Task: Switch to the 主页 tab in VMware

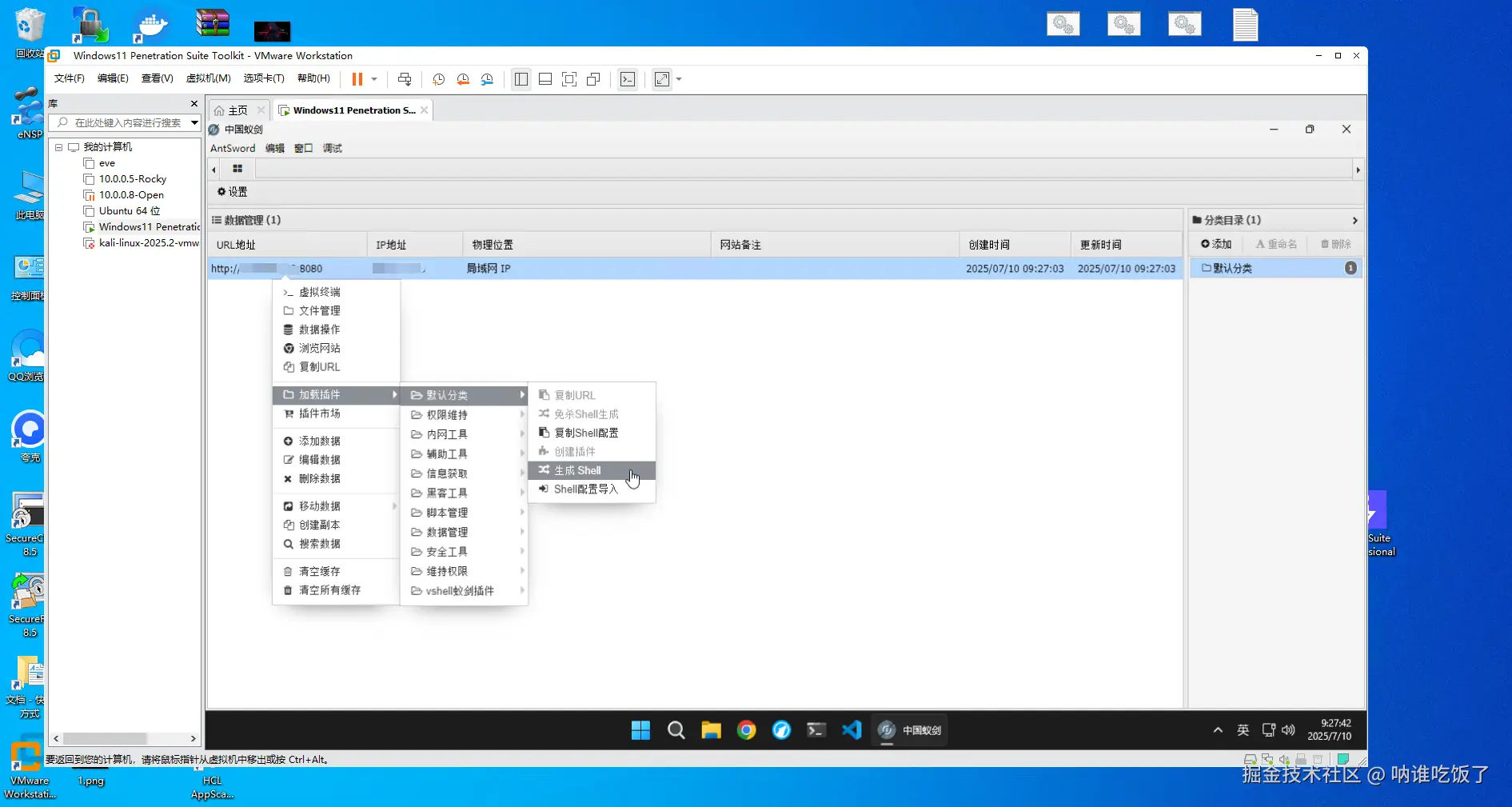Action: (237, 110)
